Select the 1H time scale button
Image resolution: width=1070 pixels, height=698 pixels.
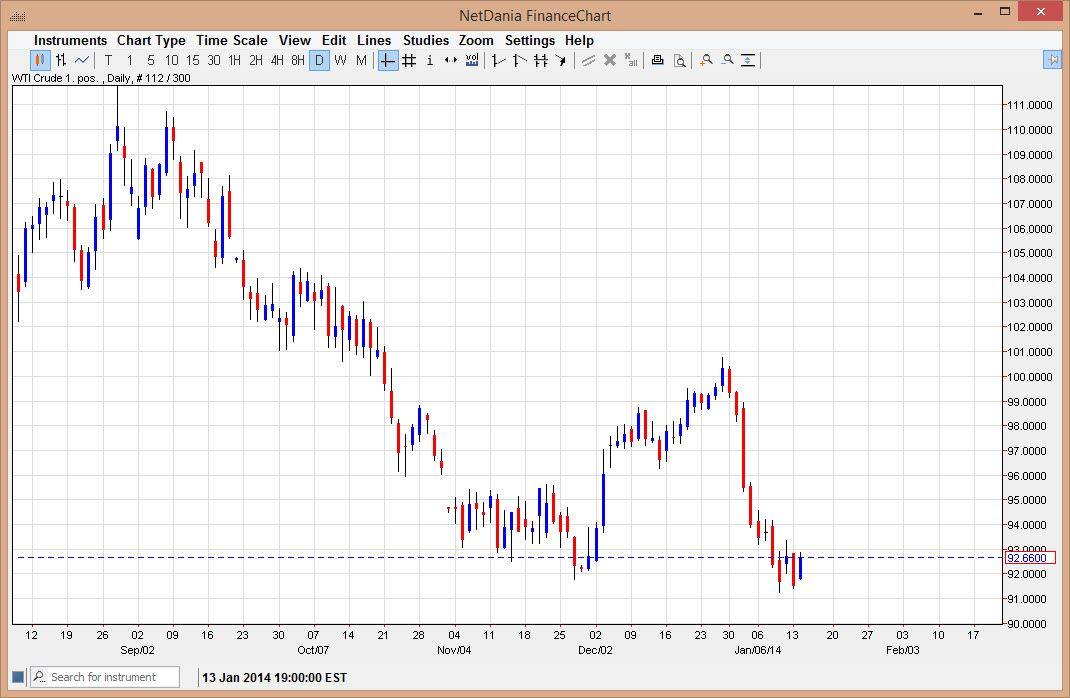235,60
